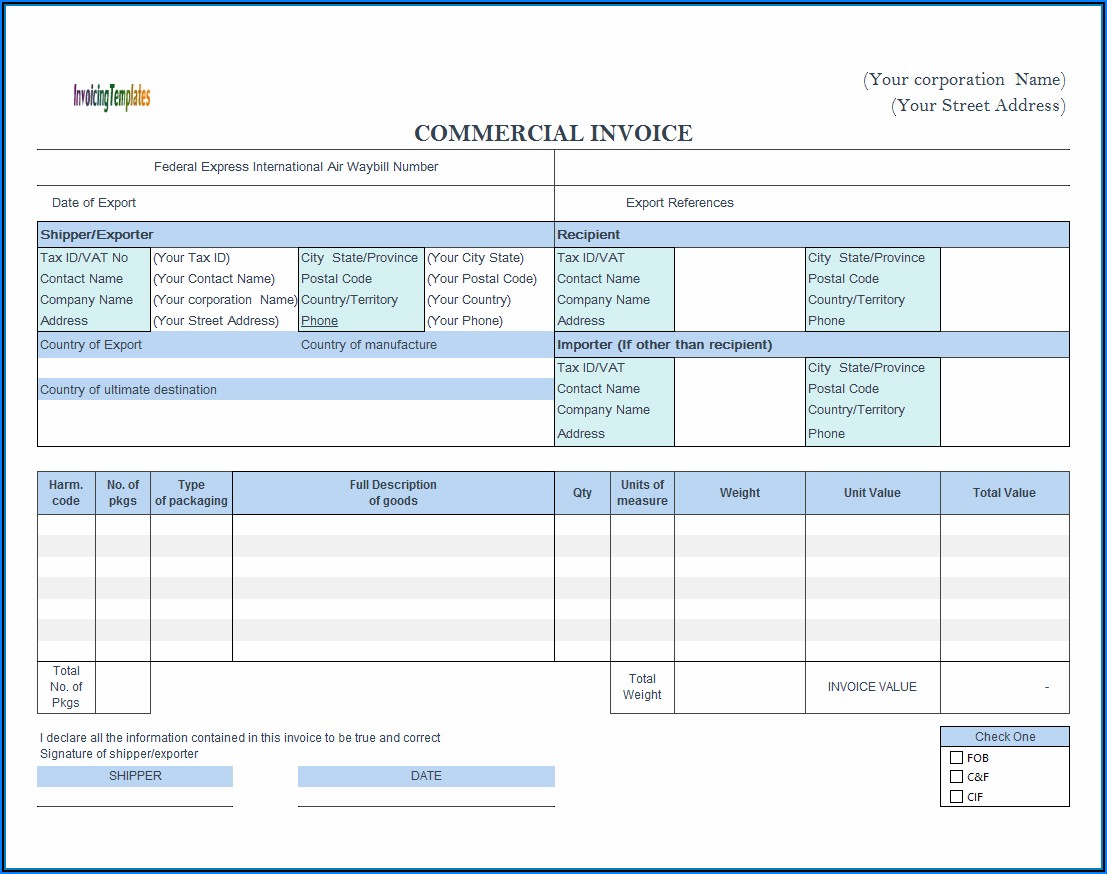The image size is (1107, 874).
Task: Click the Total Weight cell label
Action: 642,687
